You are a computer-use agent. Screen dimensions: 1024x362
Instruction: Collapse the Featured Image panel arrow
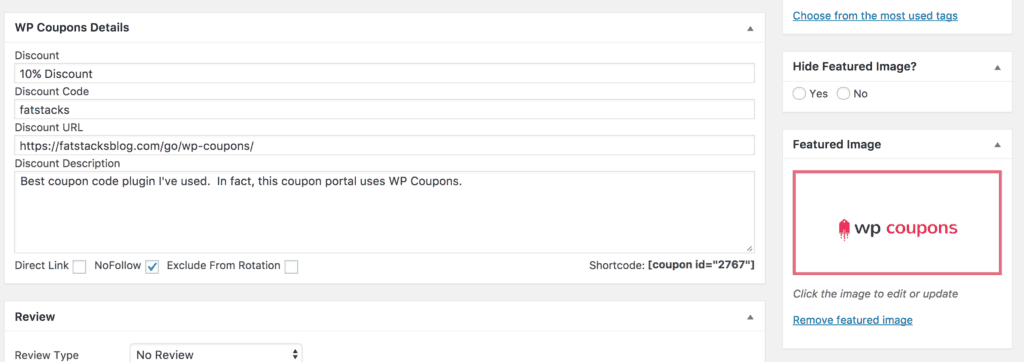(997, 145)
